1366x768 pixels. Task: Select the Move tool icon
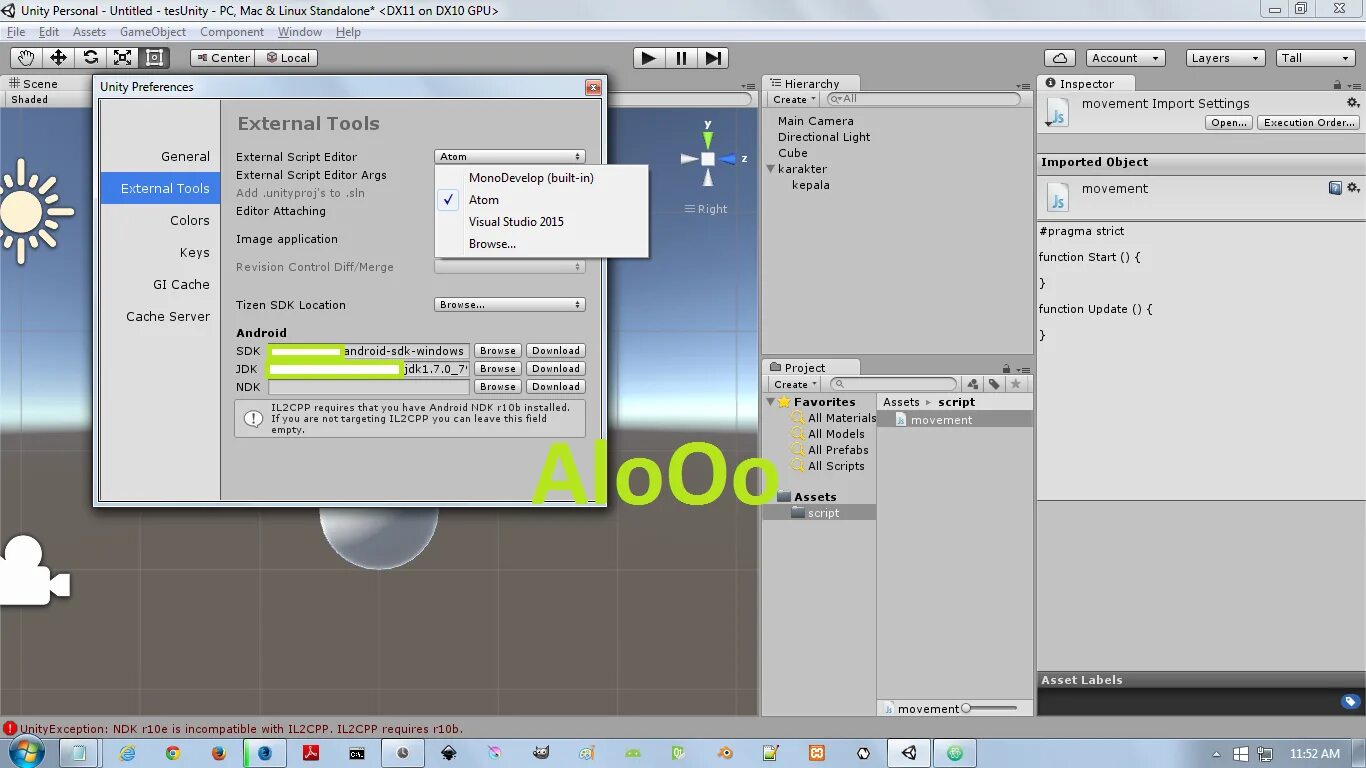[58, 58]
